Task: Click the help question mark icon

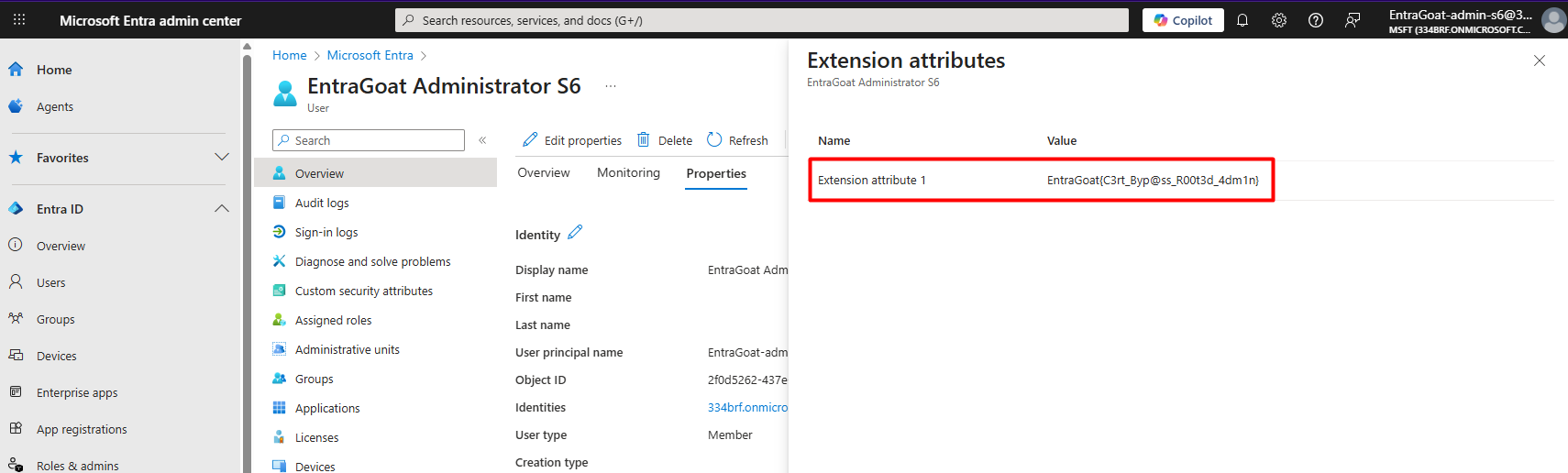Action: point(1316,20)
